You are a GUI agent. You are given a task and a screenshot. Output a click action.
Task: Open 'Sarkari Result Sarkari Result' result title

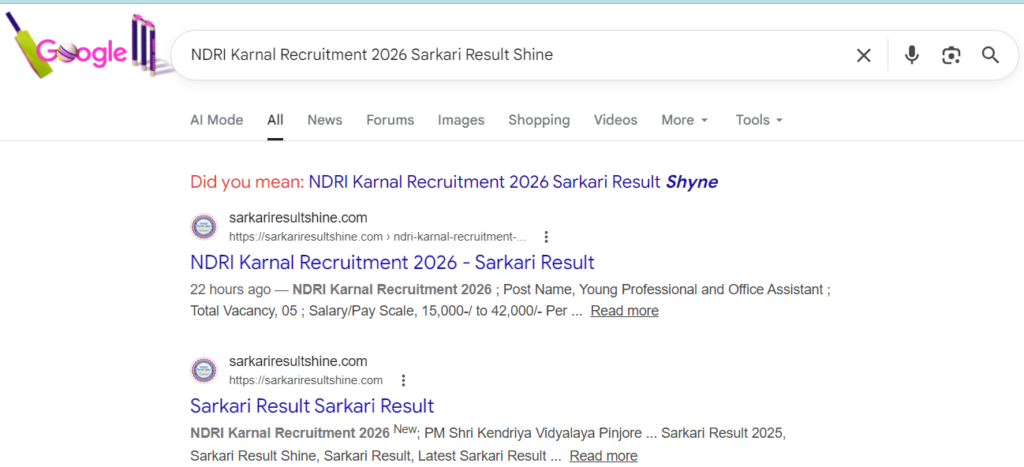(x=311, y=406)
